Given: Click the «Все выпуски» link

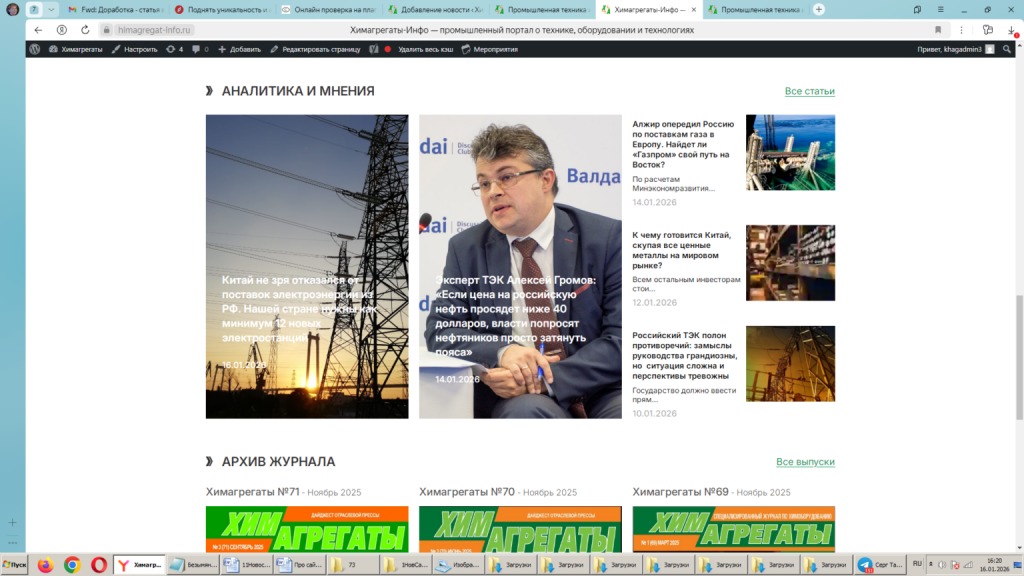Looking at the screenshot, I should click(x=805, y=462).
